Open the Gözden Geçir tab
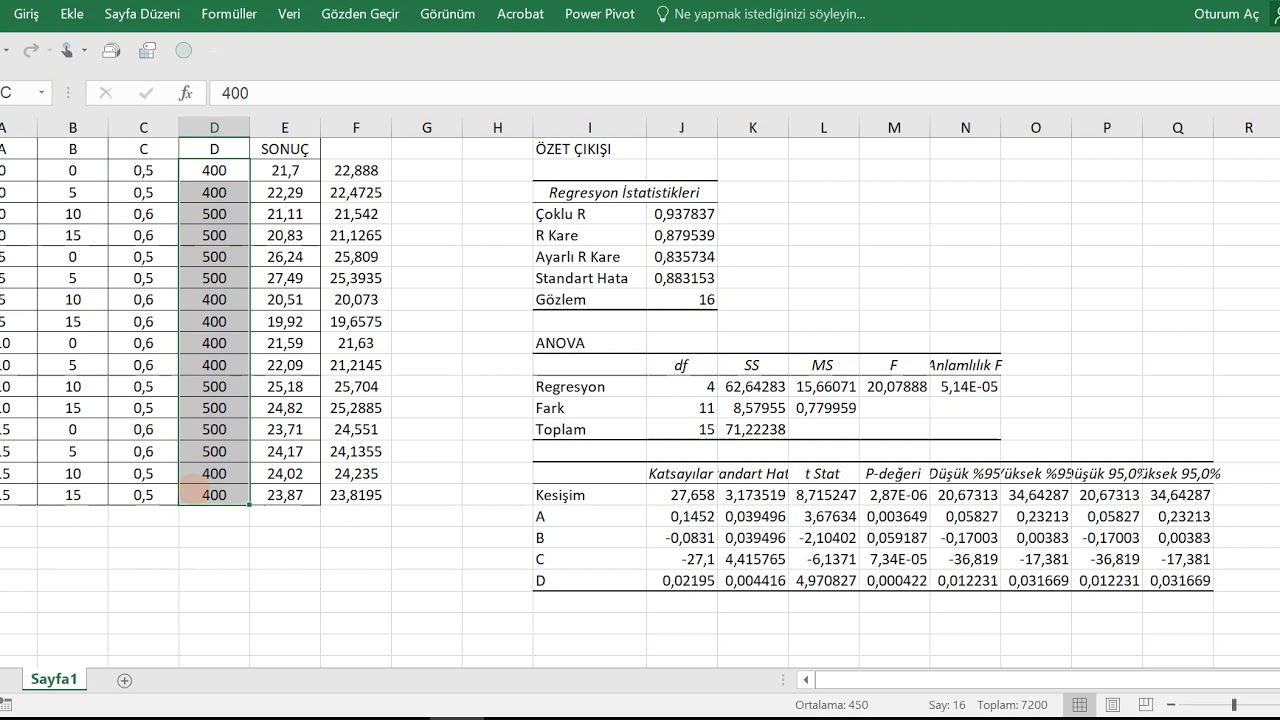Viewport: 1280px width, 720px height. pos(360,14)
